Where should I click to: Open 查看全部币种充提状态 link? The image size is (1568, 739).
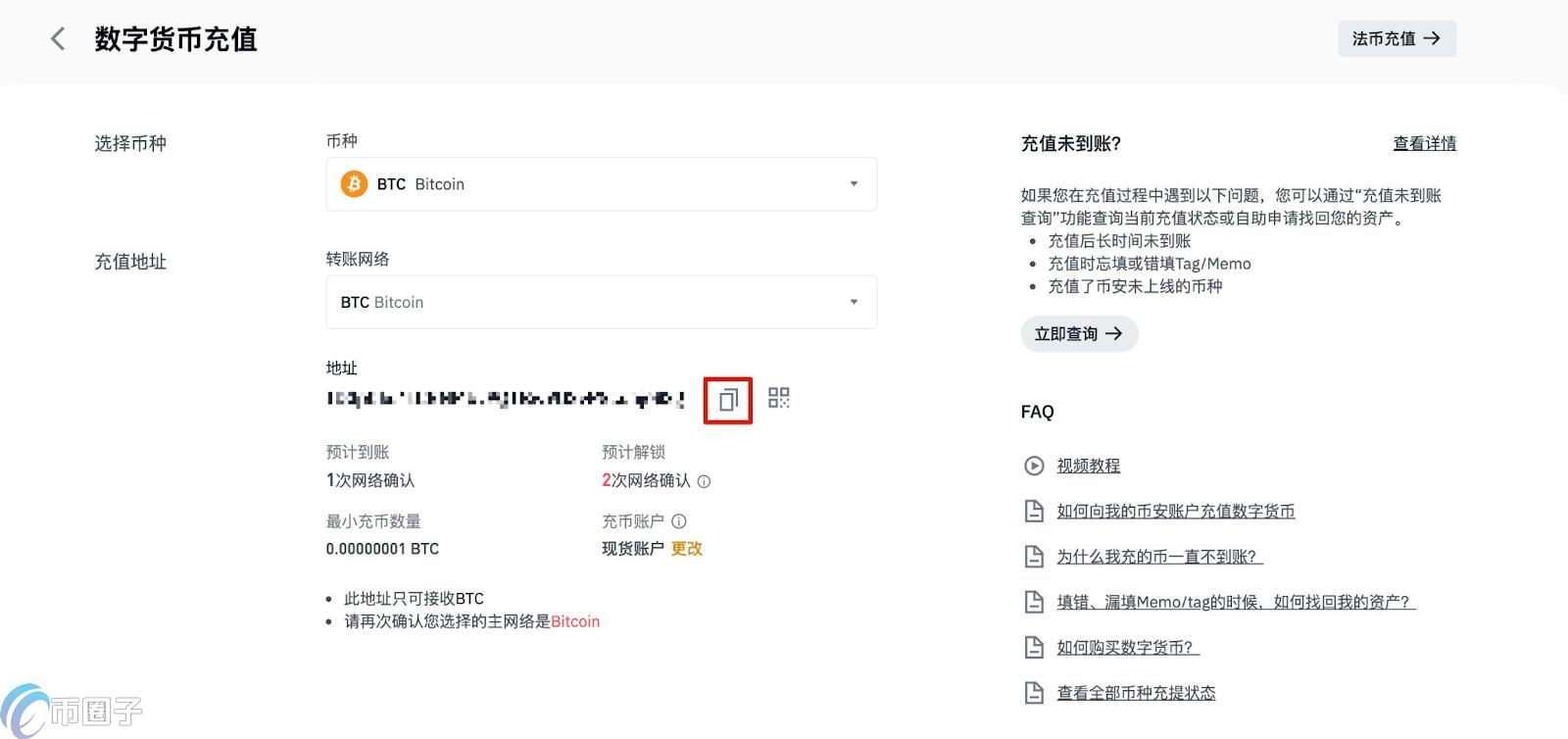coord(1136,693)
